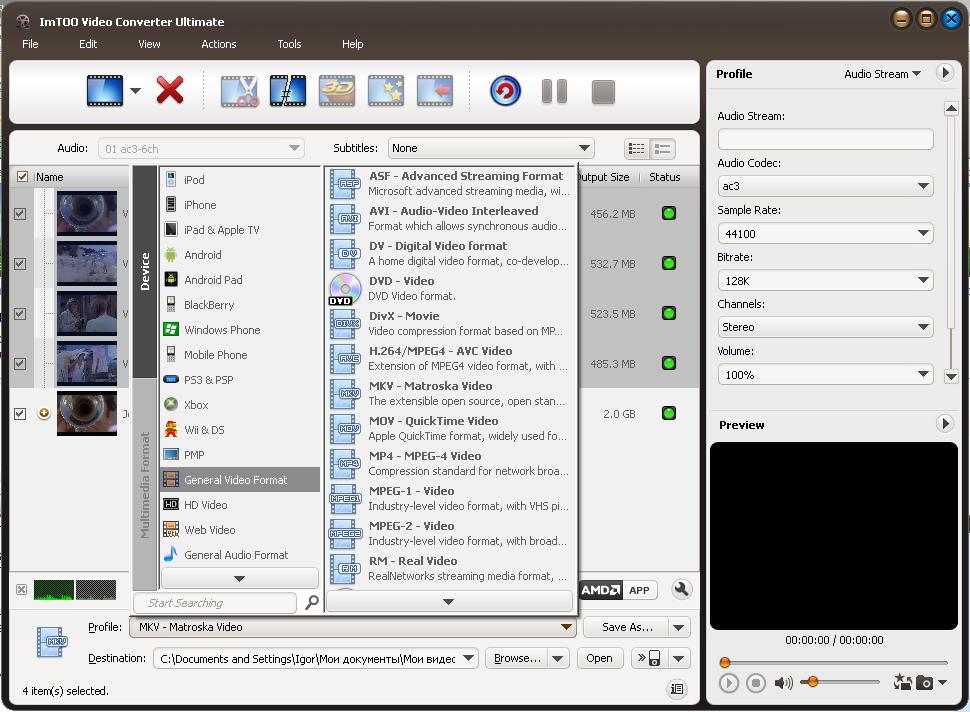Uncheck the 485.3 MB file row
Screen dimensions: 970x712
click(20, 364)
